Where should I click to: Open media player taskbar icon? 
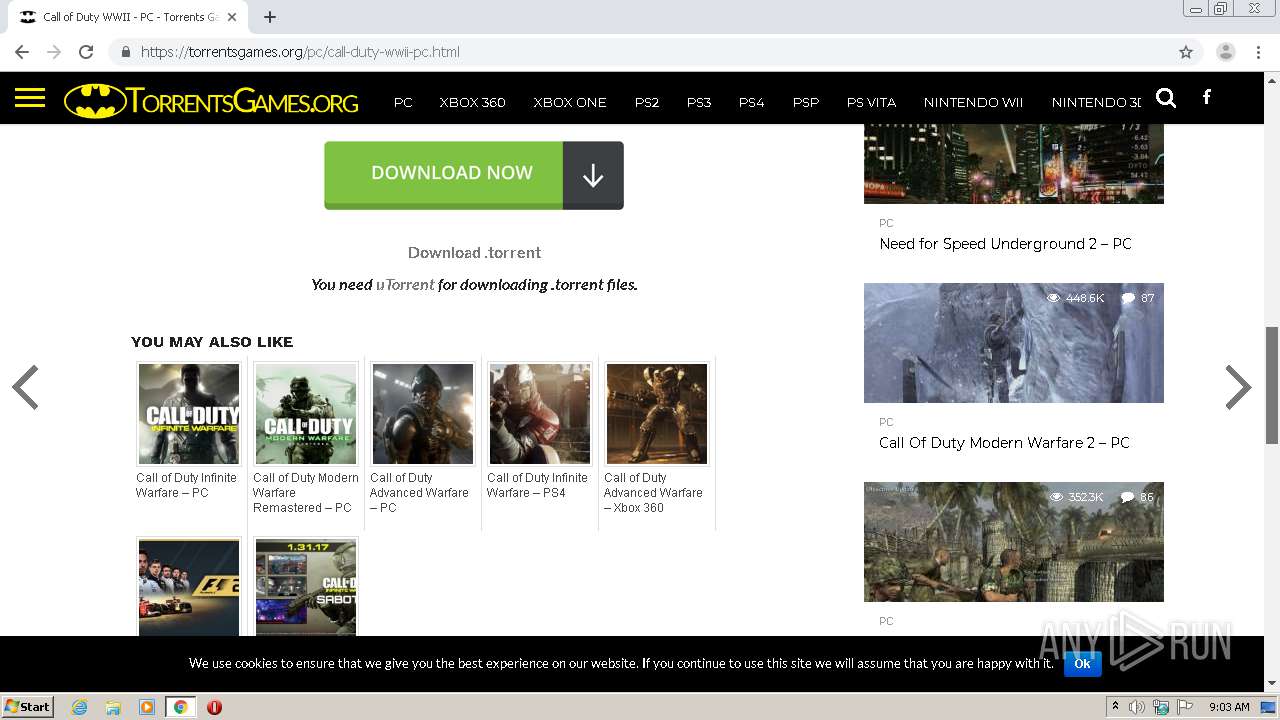pyautogui.click(x=147, y=707)
